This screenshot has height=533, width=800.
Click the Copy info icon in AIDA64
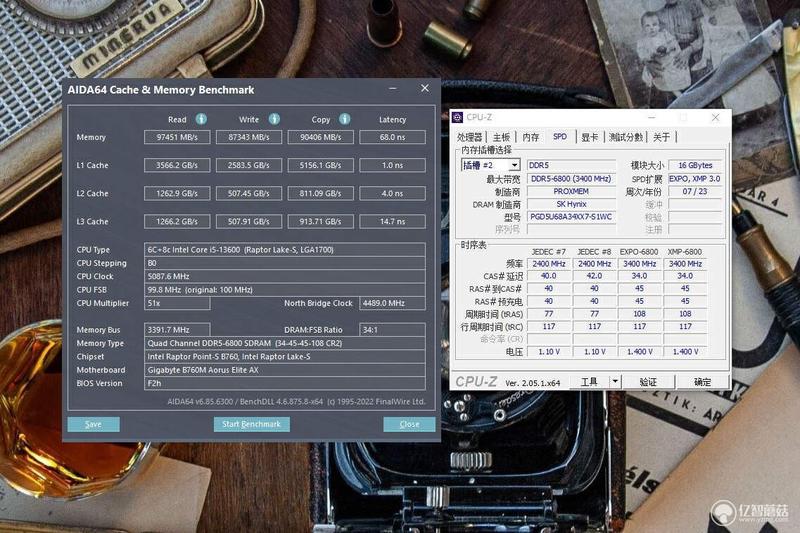[x=345, y=119]
